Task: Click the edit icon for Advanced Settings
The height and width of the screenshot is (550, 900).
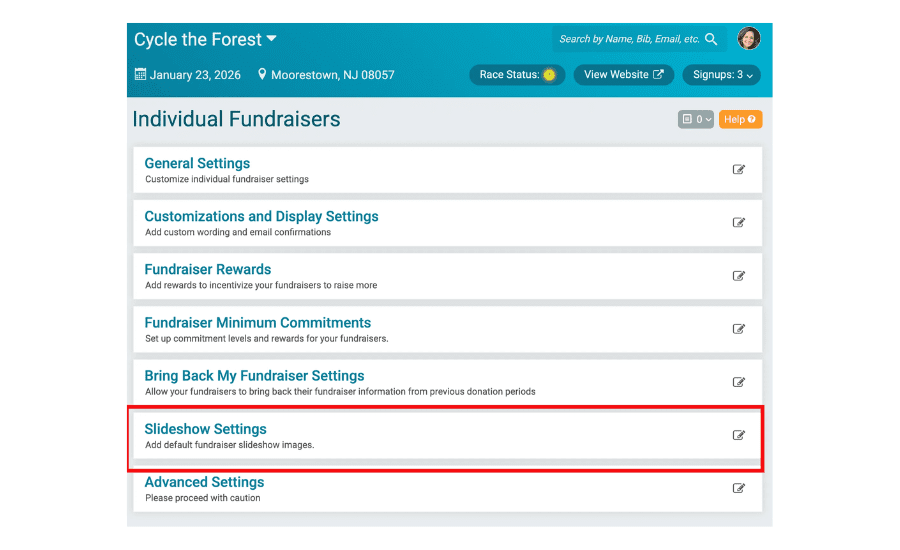Action: tap(738, 488)
